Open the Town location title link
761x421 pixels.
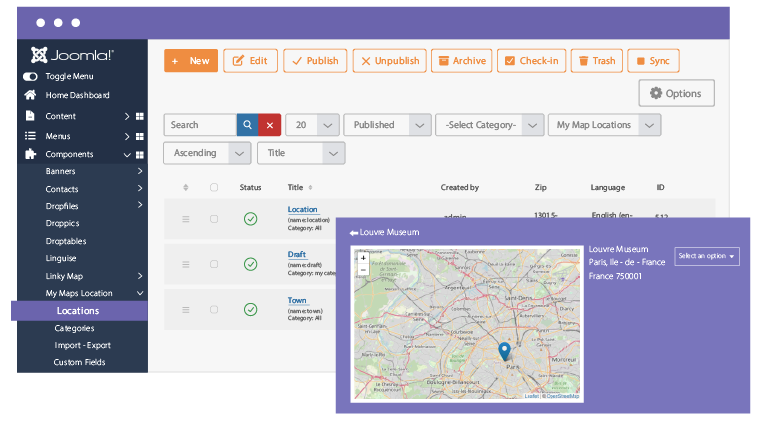[x=297, y=300]
